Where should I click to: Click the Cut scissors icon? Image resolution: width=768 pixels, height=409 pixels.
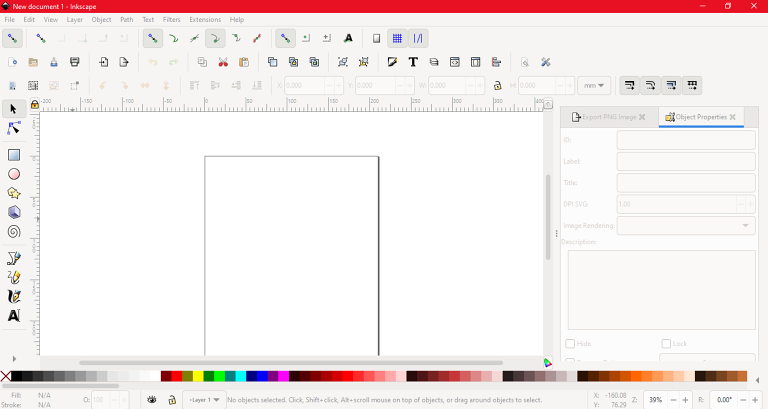coord(223,62)
